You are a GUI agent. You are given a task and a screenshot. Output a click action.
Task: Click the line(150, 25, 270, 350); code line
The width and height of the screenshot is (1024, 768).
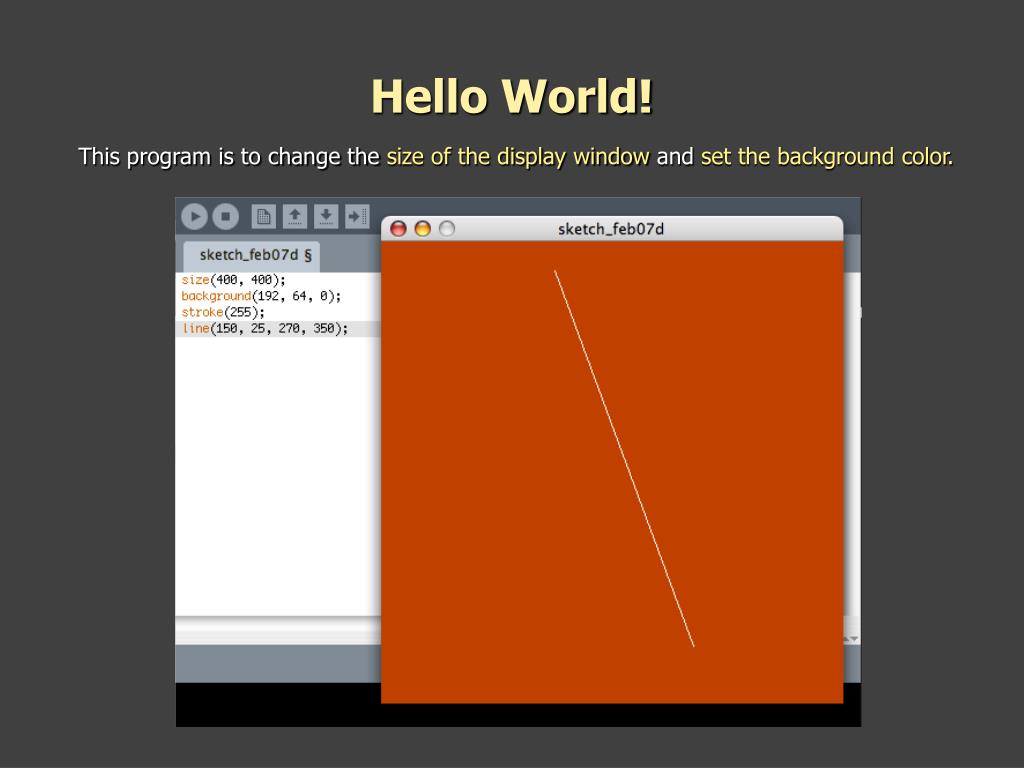click(x=264, y=328)
